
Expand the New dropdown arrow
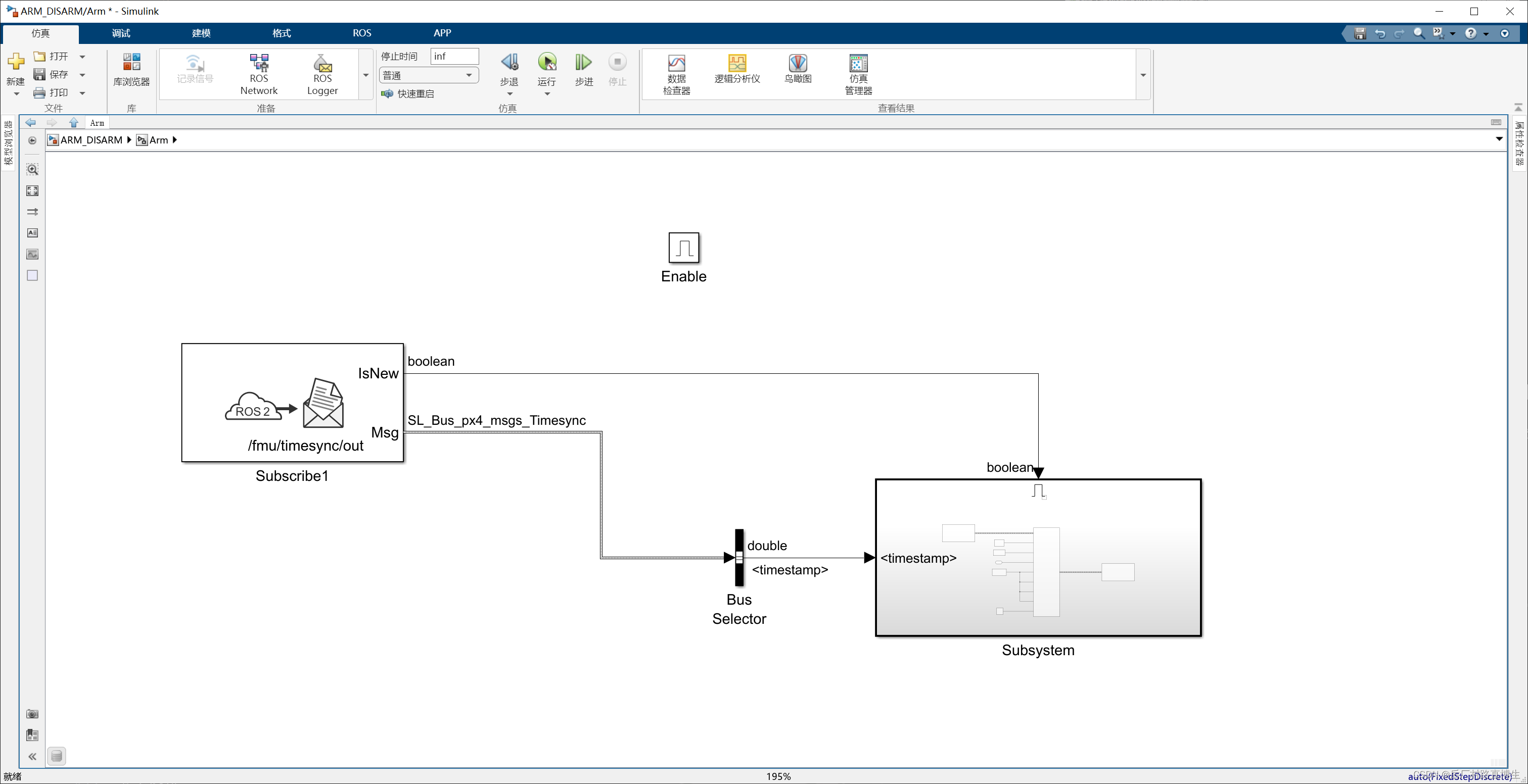pos(16,93)
